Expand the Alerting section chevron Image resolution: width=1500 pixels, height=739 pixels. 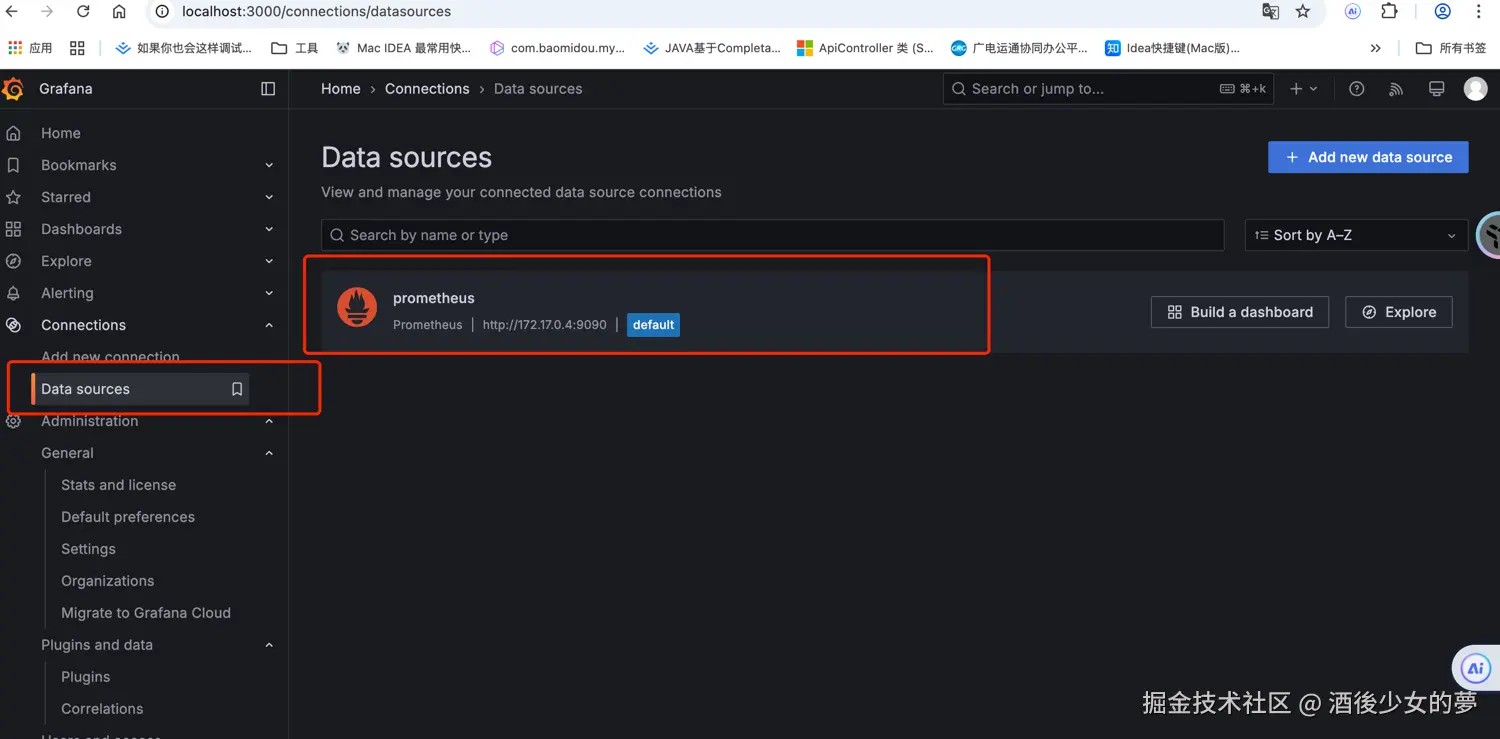pyautogui.click(x=269, y=293)
